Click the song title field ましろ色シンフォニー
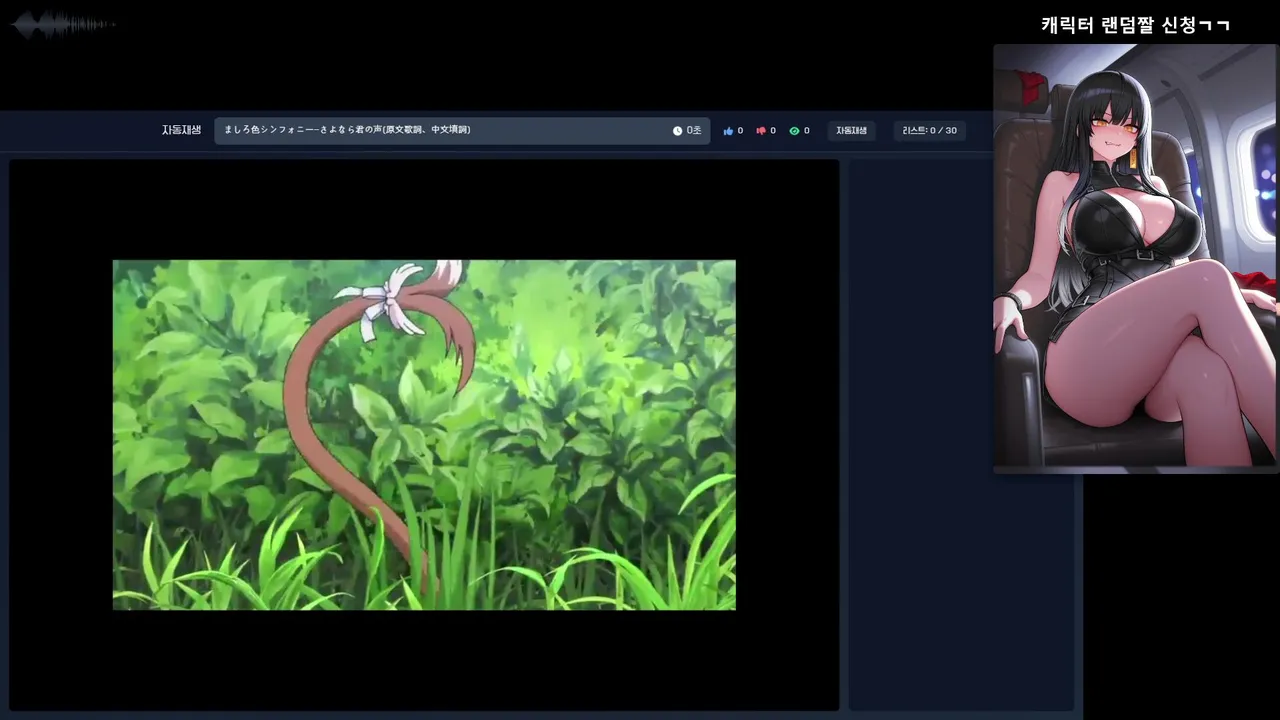Image resolution: width=1280 pixels, height=720 pixels. coord(462,131)
